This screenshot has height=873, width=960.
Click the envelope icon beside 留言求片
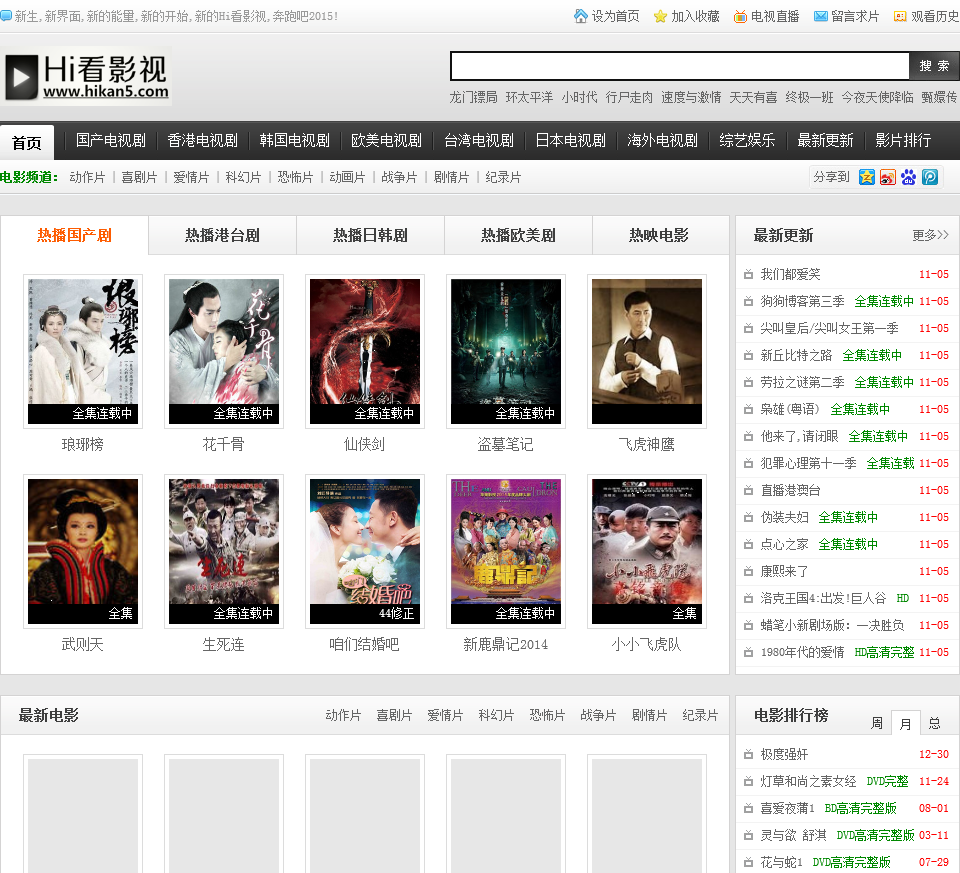pyautogui.click(x=820, y=17)
